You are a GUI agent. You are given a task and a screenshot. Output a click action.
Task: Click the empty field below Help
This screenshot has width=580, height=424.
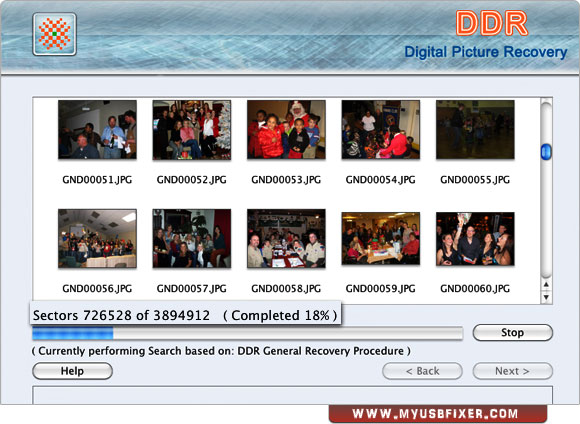click(293, 395)
